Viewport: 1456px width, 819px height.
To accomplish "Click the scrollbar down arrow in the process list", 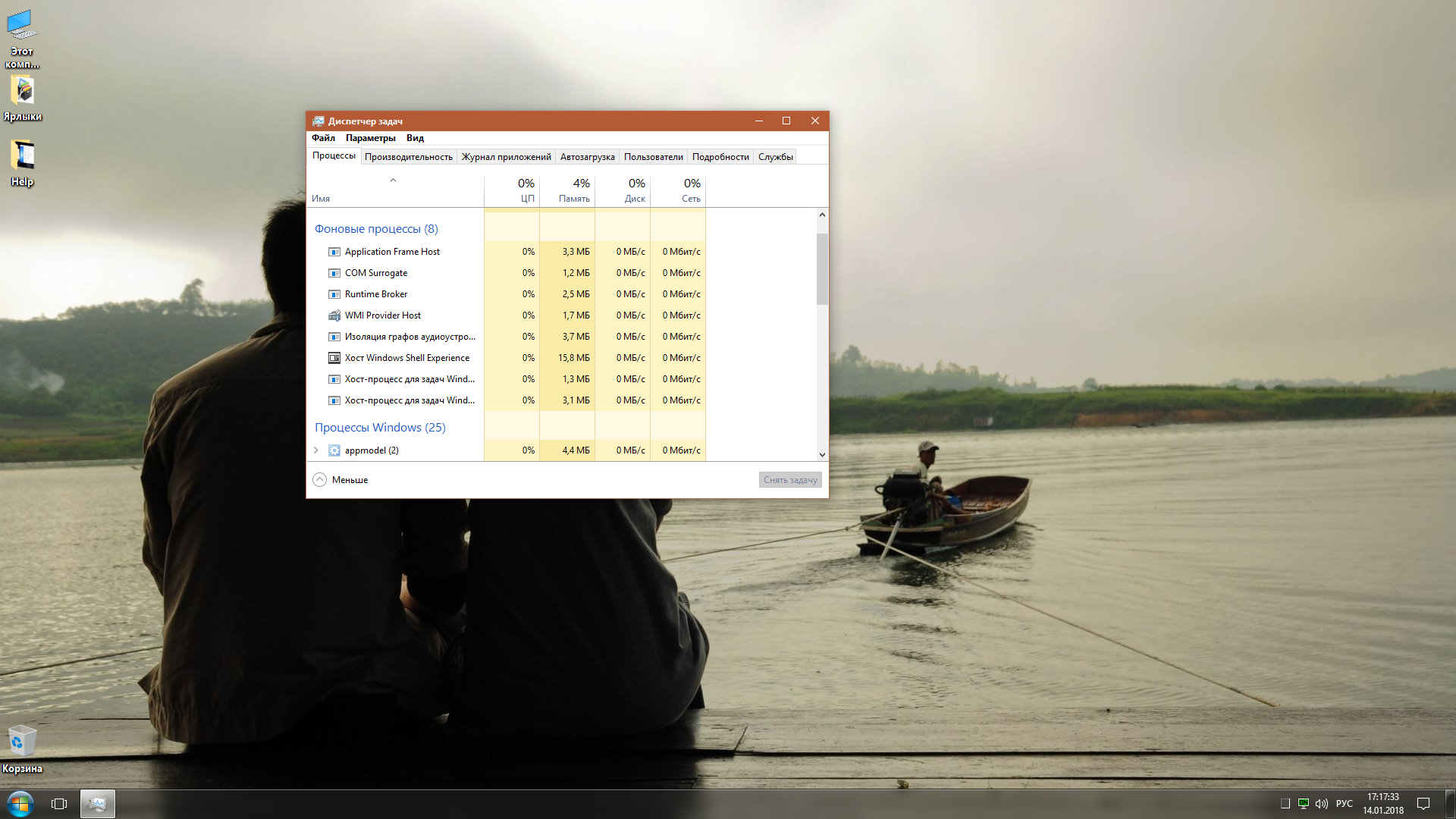I will (822, 455).
